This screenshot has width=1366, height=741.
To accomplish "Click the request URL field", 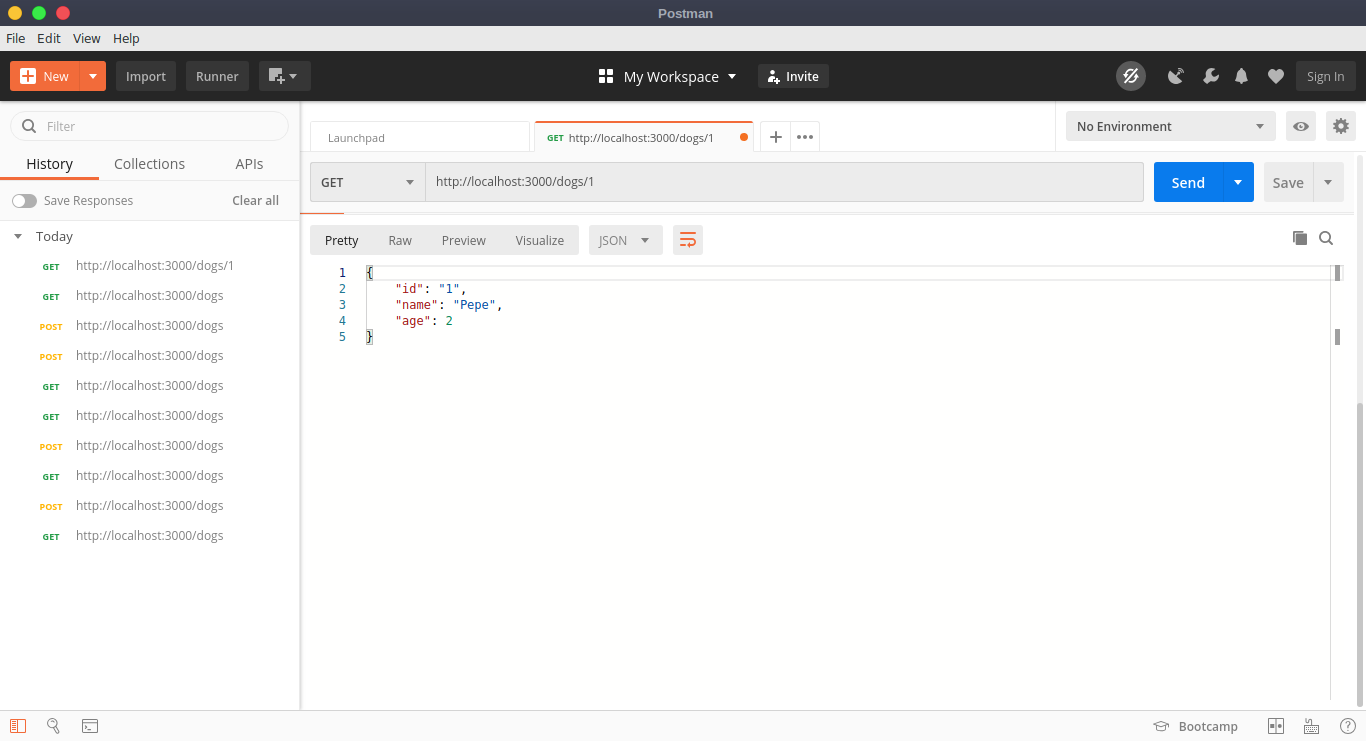I will point(785,182).
